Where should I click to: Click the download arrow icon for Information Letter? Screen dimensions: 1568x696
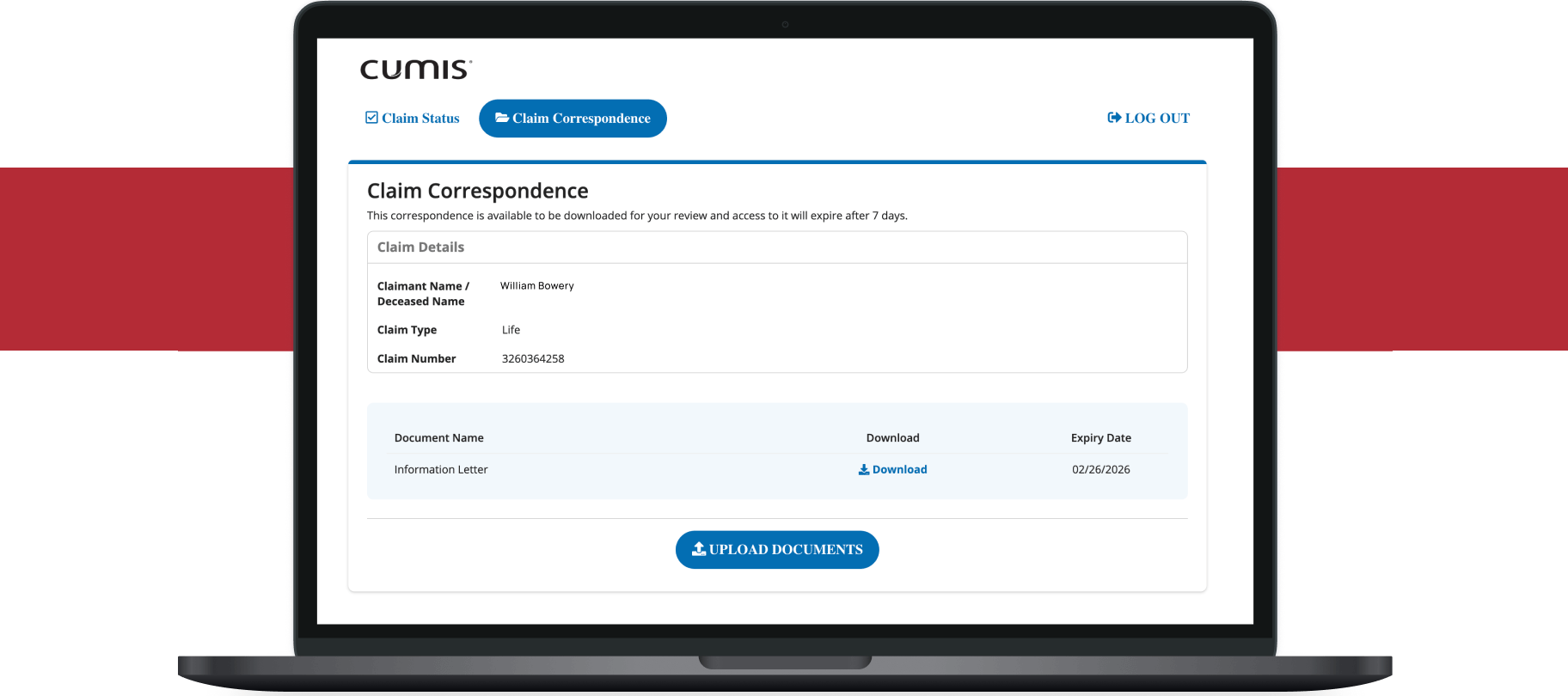point(863,470)
